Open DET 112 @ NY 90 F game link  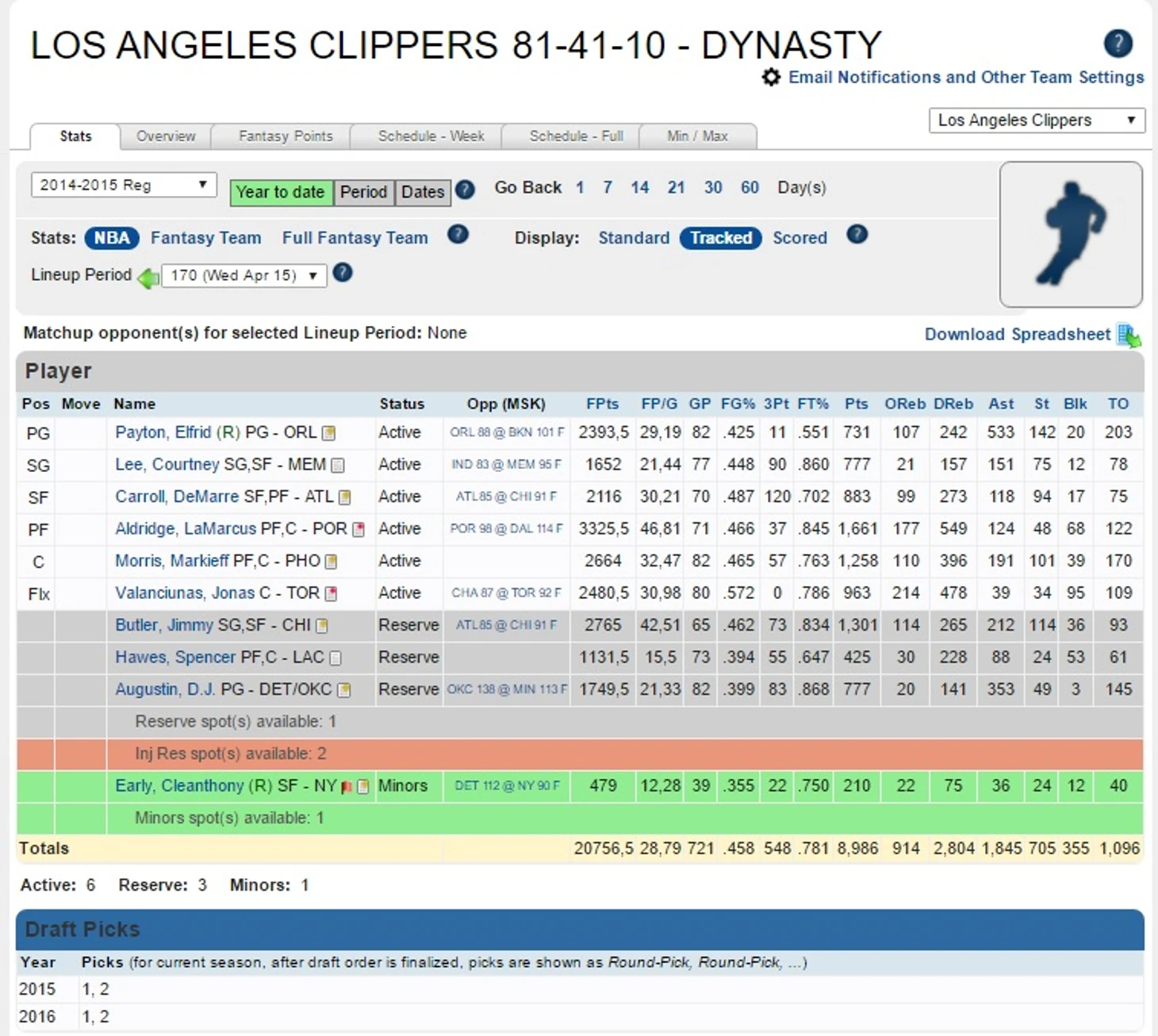(x=507, y=786)
